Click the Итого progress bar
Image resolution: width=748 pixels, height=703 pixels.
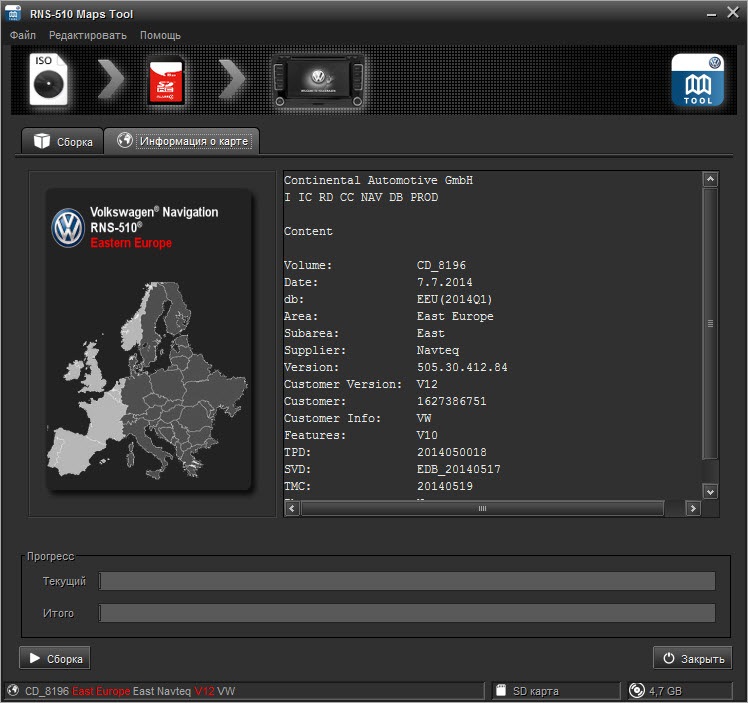[x=407, y=613]
